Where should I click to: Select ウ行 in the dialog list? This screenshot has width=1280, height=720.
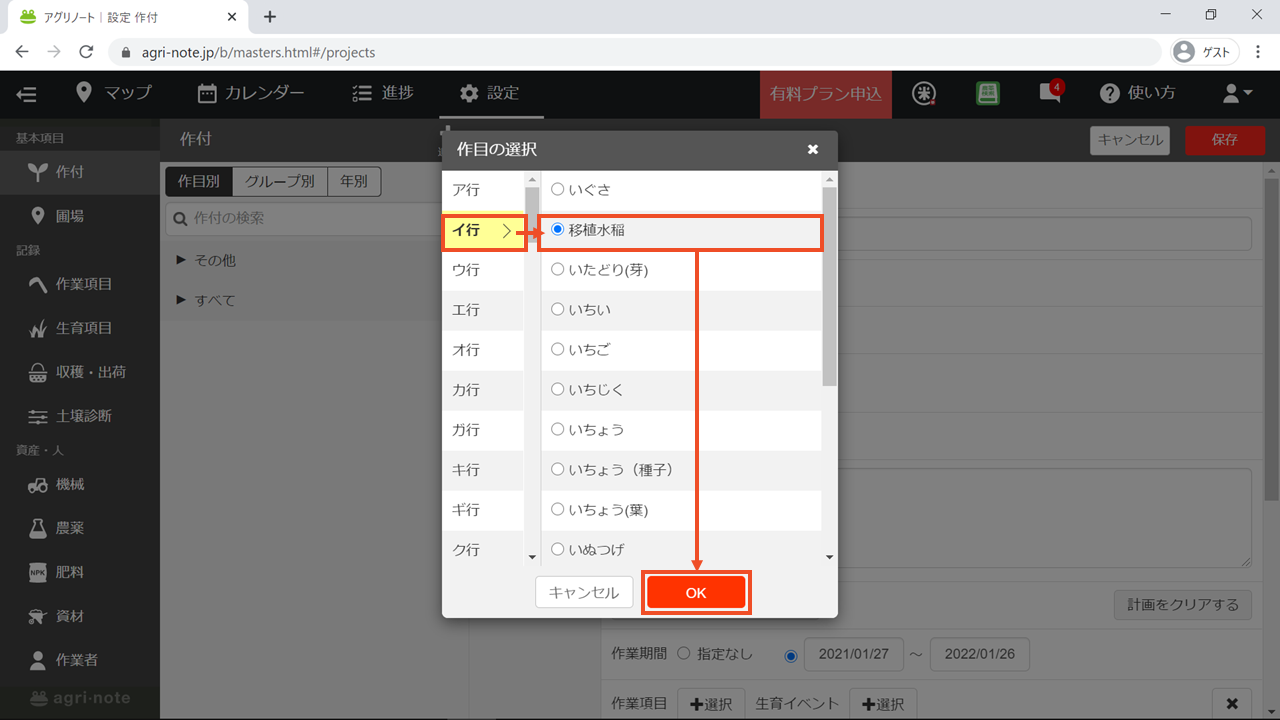pos(483,270)
